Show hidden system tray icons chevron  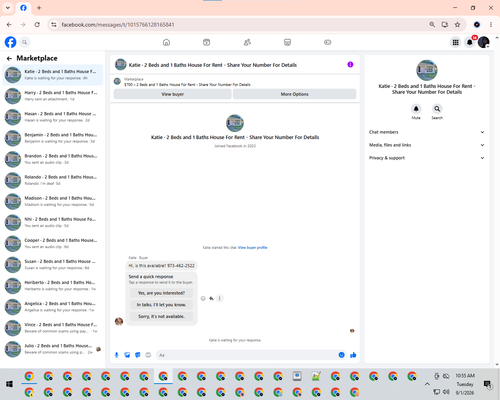[427, 384]
